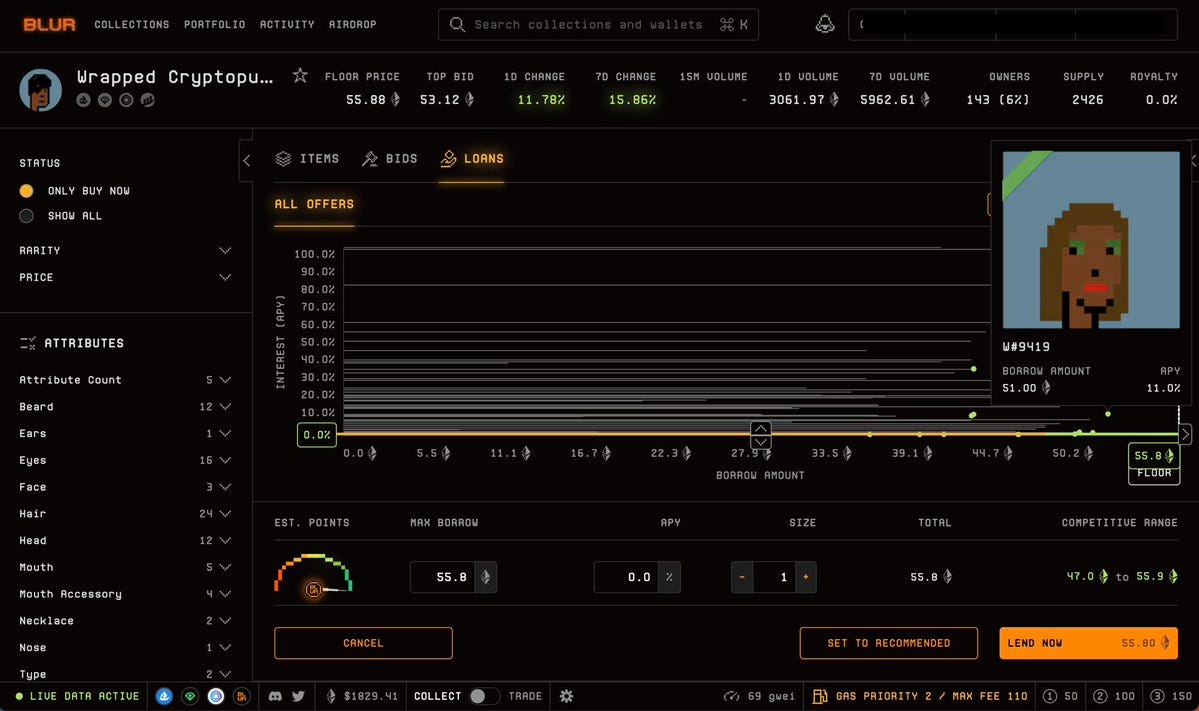Click the Cancel button
The width and height of the screenshot is (1199, 711).
363,643
